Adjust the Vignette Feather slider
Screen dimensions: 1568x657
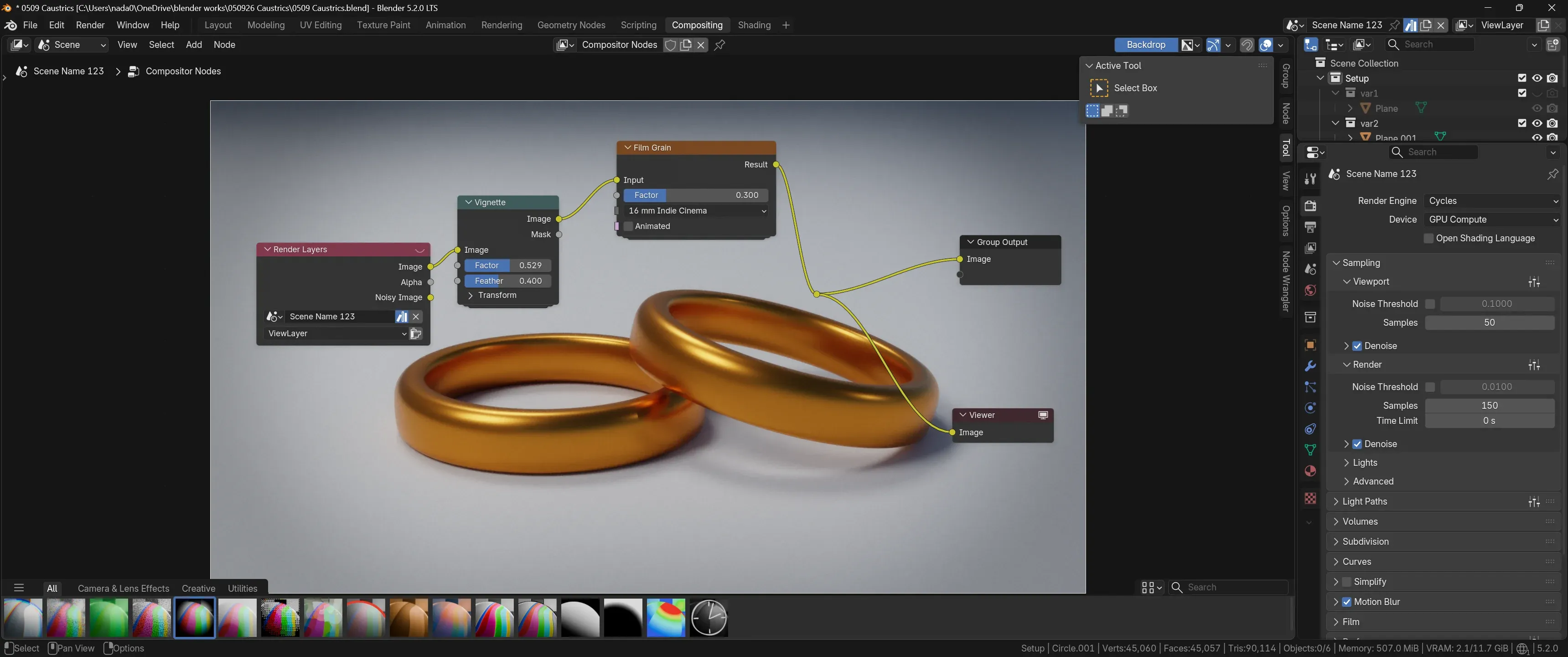(507, 281)
